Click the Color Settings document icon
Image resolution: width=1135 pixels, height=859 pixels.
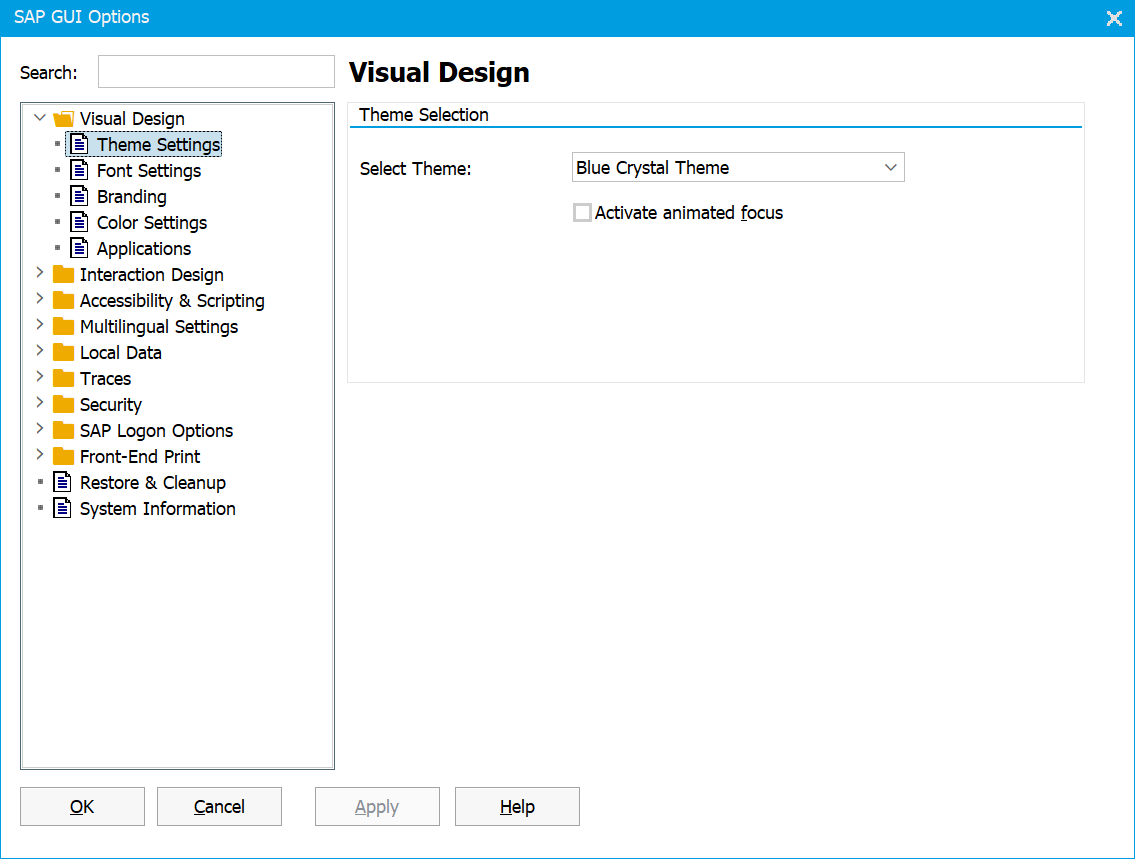point(79,222)
